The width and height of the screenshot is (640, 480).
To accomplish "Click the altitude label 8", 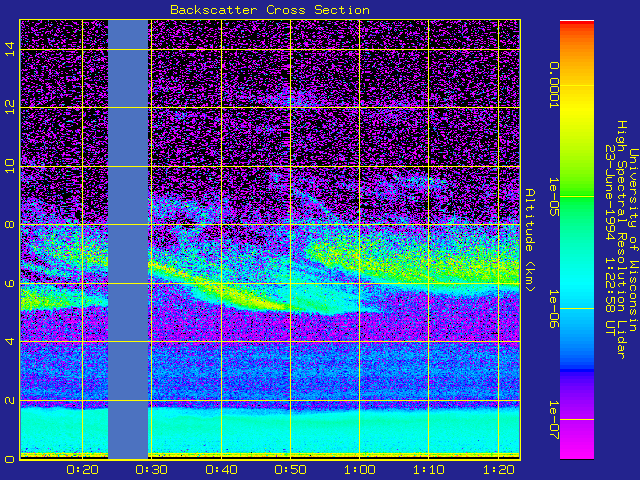I will (10, 224).
